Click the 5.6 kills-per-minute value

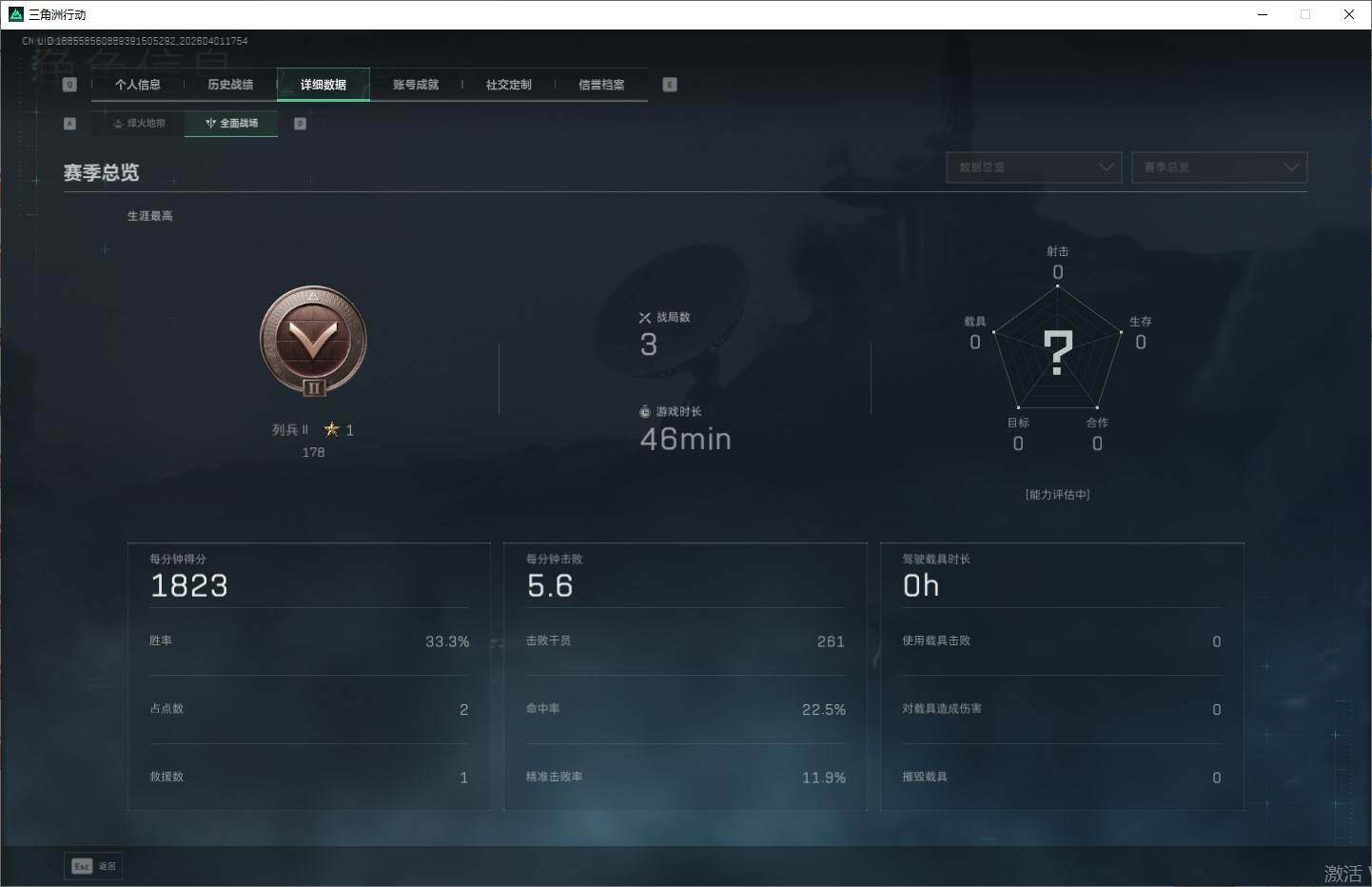tap(551, 585)
